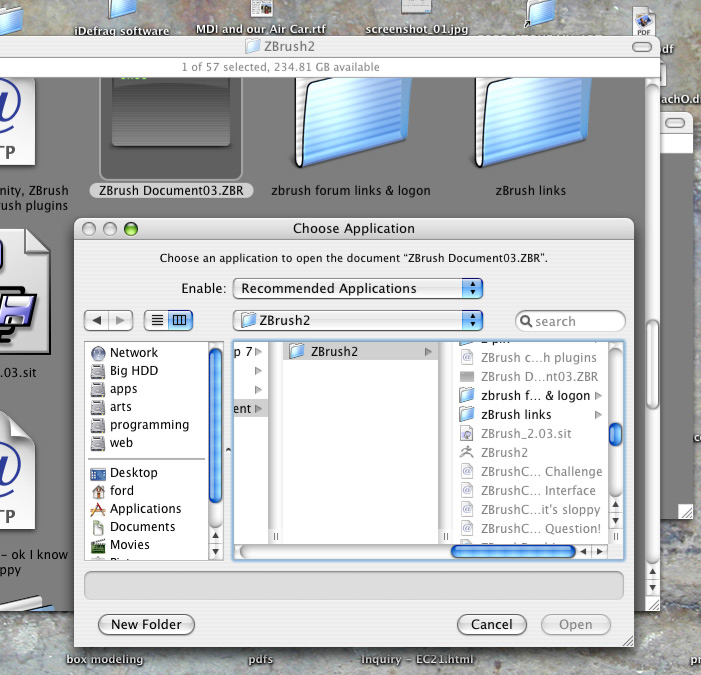Expand the zbrush f... & logon arrow
Image resolution: width=701 pixels, height=675 pixels.
(598, 396)
